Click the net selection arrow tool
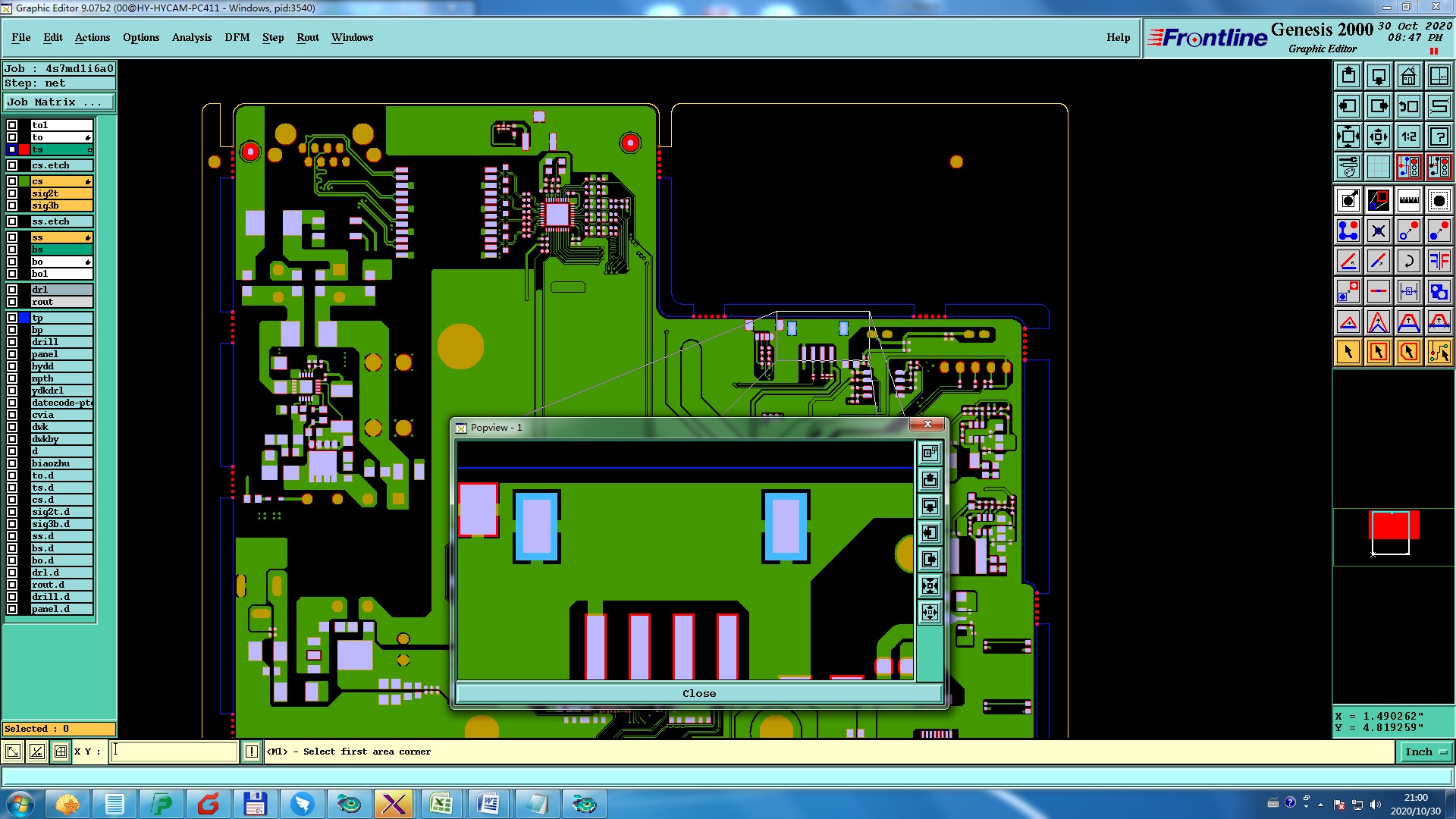Image resolution: width=1456 pixels, height=819 pixels. [1439, 352]
